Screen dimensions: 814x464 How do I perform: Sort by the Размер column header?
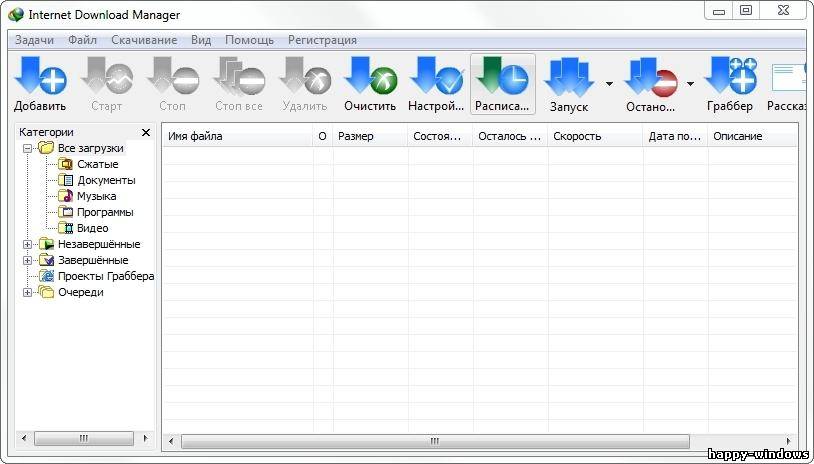click(370, 136)
